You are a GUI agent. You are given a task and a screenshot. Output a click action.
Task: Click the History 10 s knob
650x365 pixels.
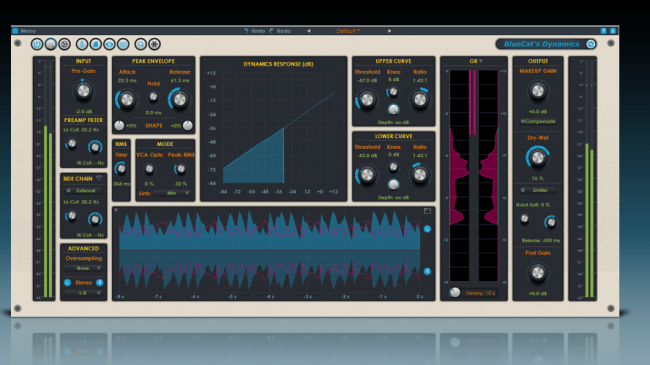(x=455, y=292)
